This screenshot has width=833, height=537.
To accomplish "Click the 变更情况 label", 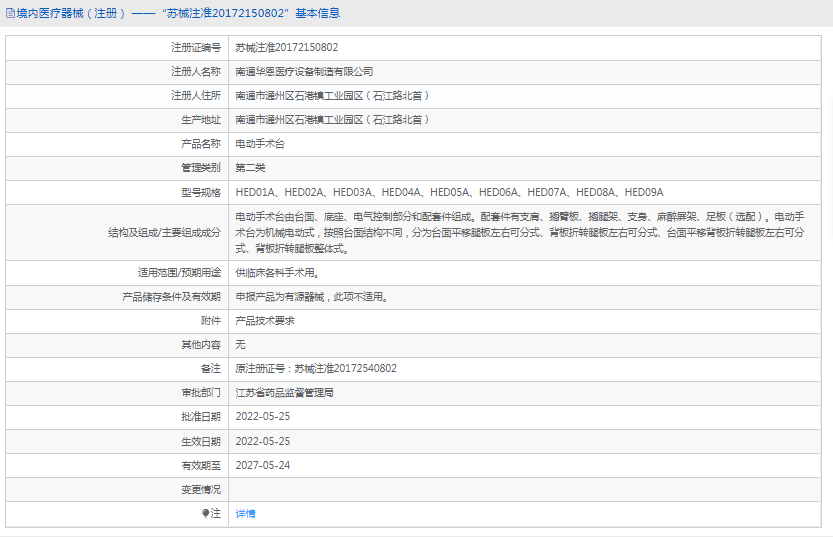I will pos(201,489).
